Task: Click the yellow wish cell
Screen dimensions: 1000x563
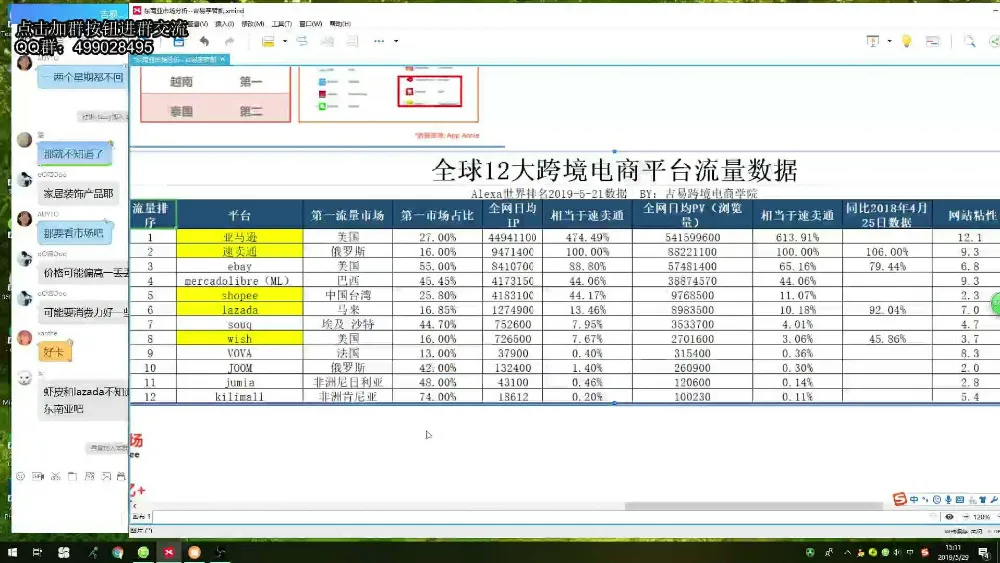Action: click(240, 339)
